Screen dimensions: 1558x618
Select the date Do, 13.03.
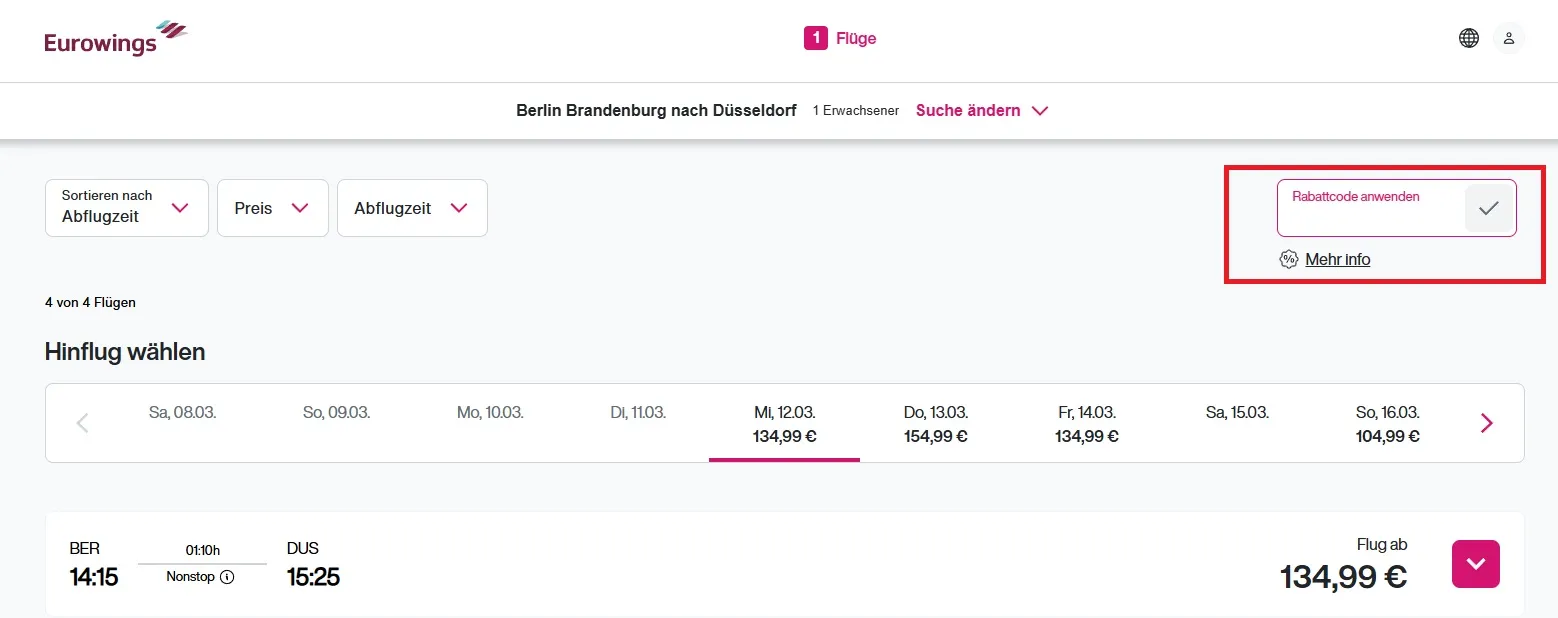934,424
